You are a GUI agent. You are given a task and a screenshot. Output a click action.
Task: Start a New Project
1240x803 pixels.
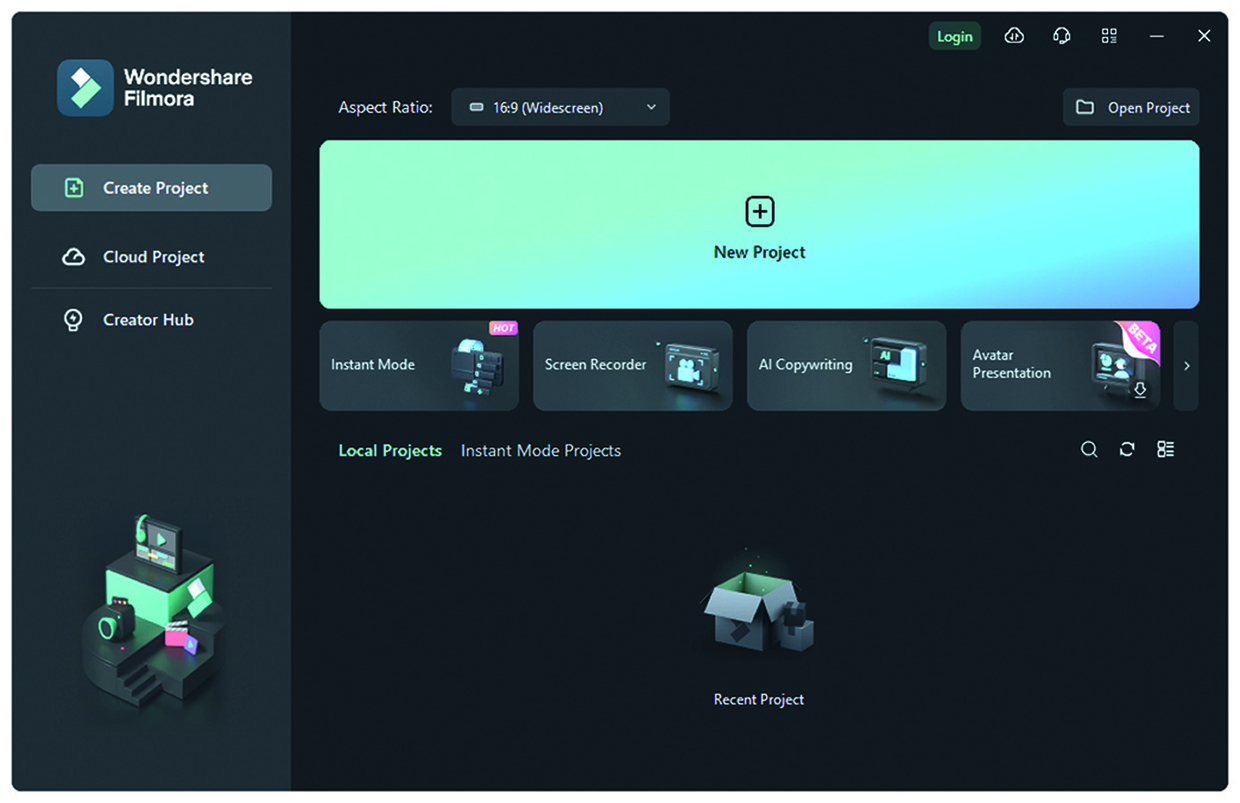tap(759, 224)
